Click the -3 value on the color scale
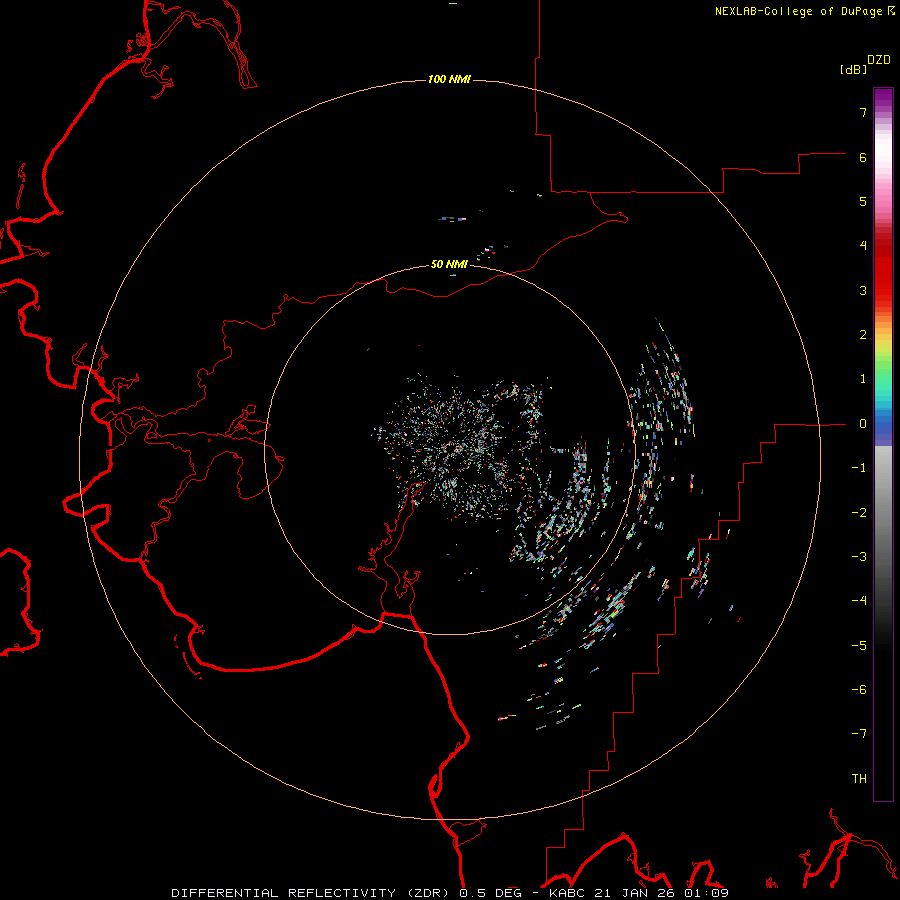 (859, 557)
